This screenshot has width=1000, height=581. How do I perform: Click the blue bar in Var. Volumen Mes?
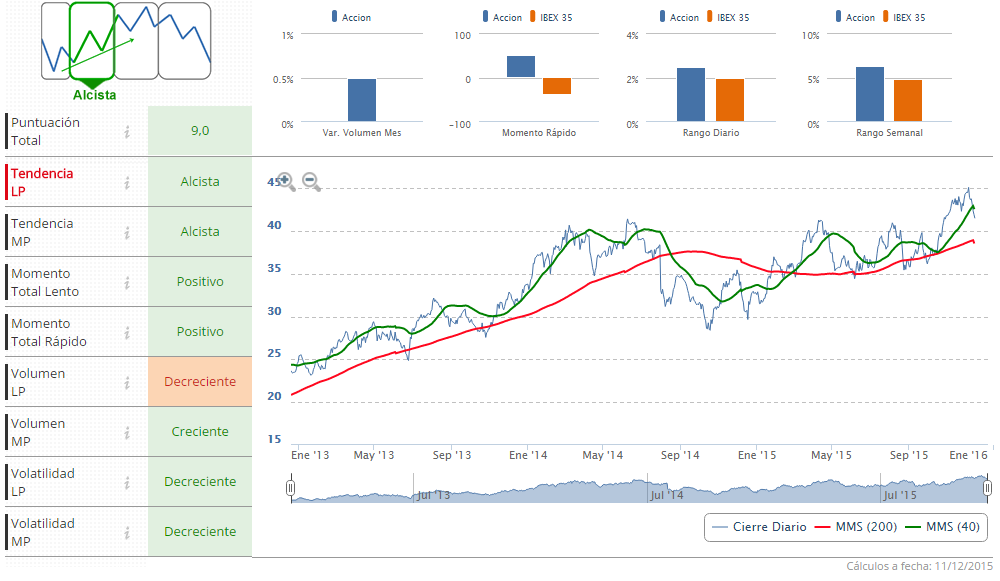tap(362, 100)
